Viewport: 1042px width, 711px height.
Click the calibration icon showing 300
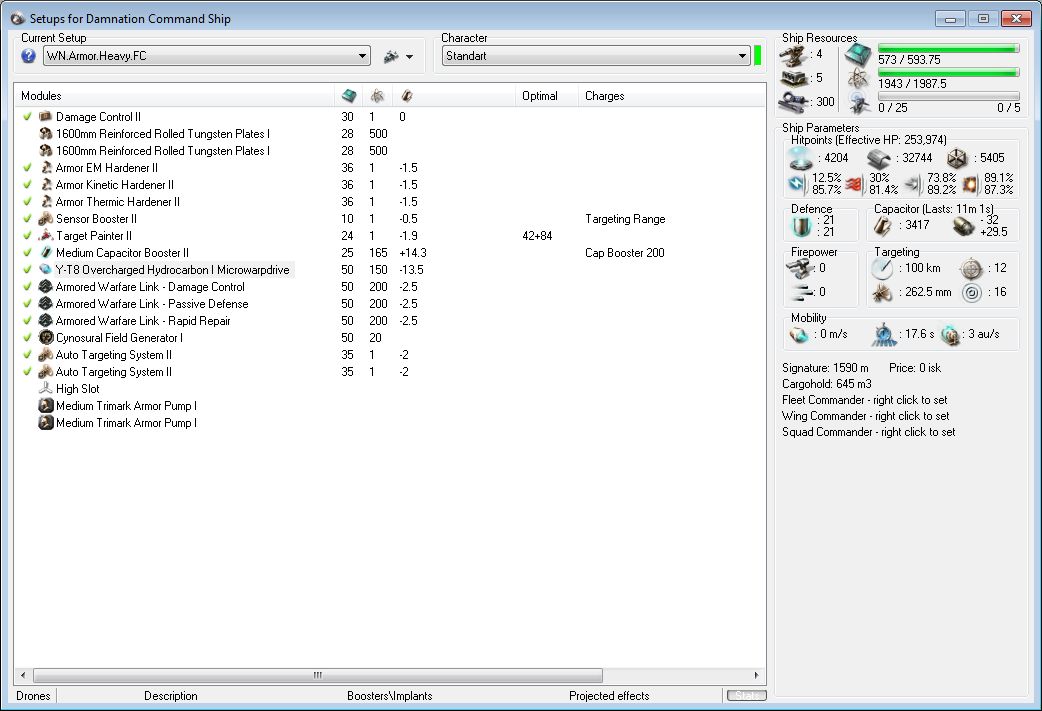tap(792, 102)
